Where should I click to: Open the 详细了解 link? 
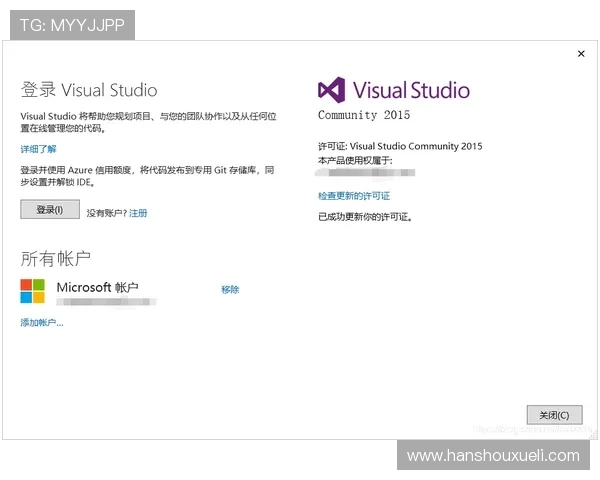coord(39,148)
